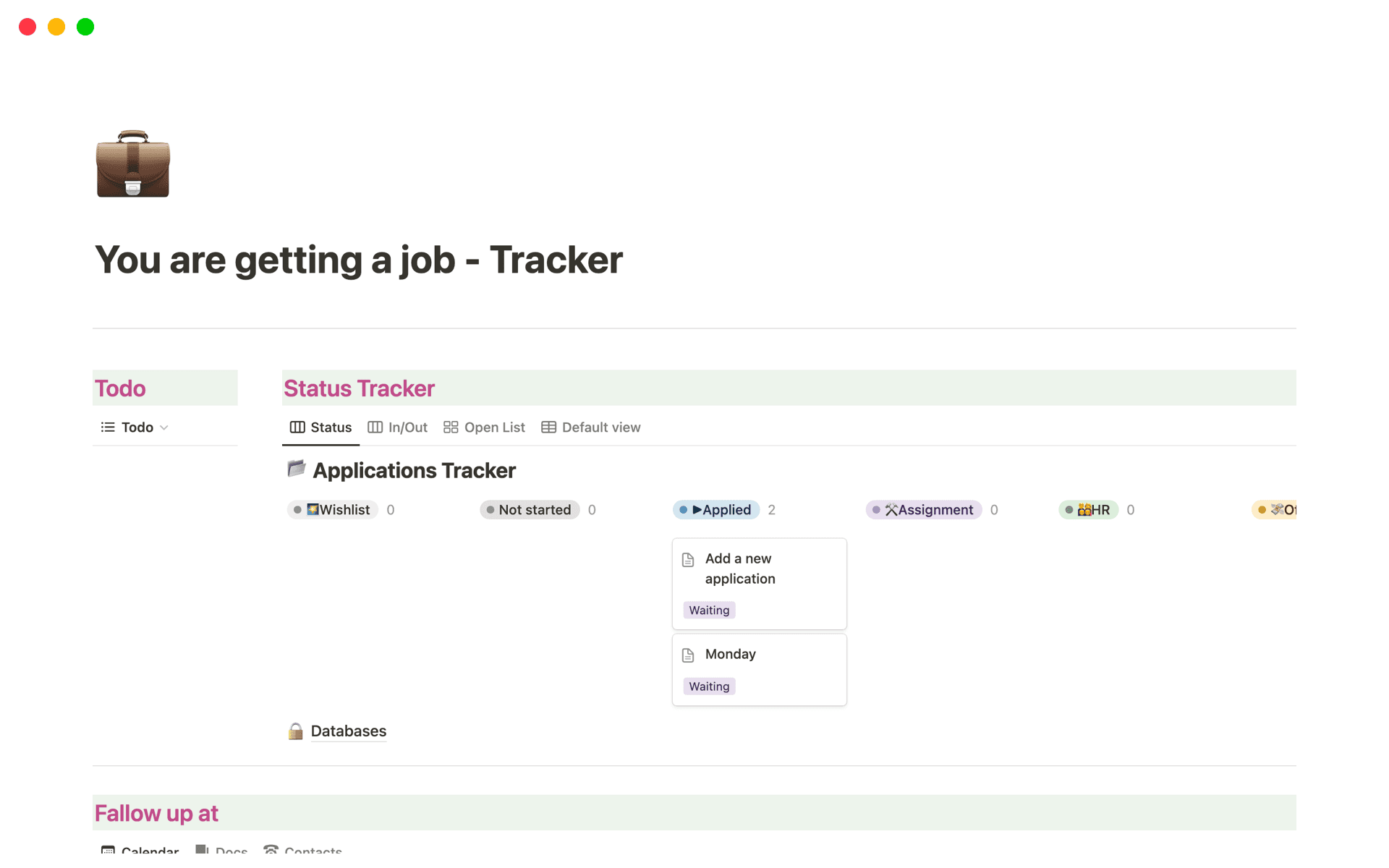Click the folder icon beside Applications Tracker
The width and height of the screenshot is (1389, 868).
point(295,469)
